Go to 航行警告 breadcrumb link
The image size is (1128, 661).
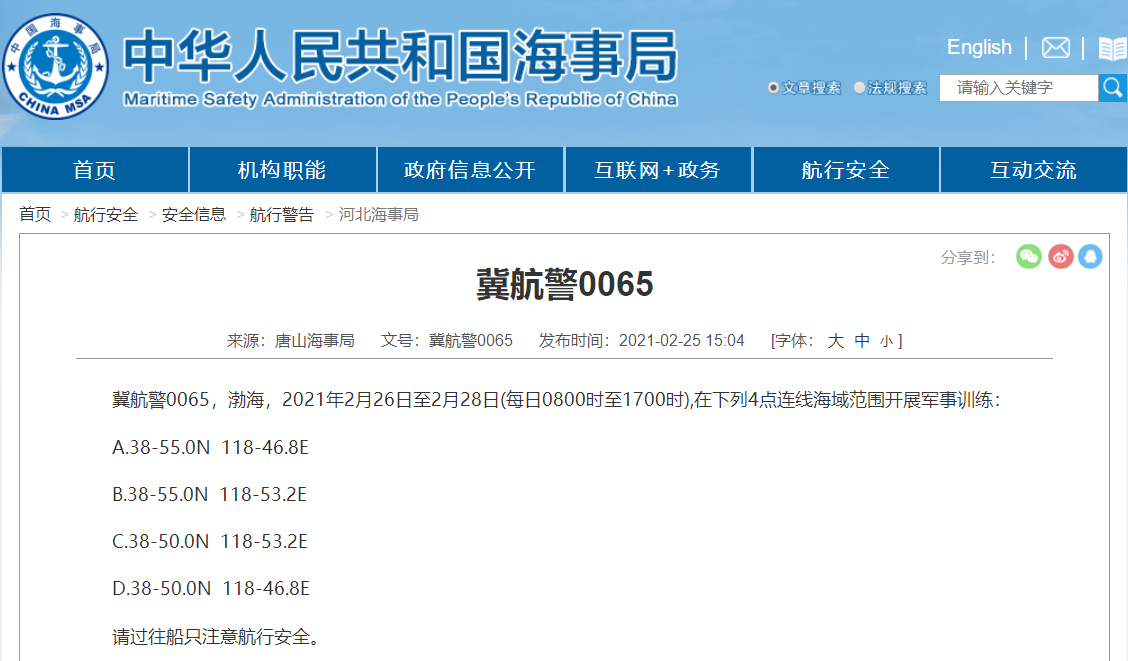tap(281, 214)
